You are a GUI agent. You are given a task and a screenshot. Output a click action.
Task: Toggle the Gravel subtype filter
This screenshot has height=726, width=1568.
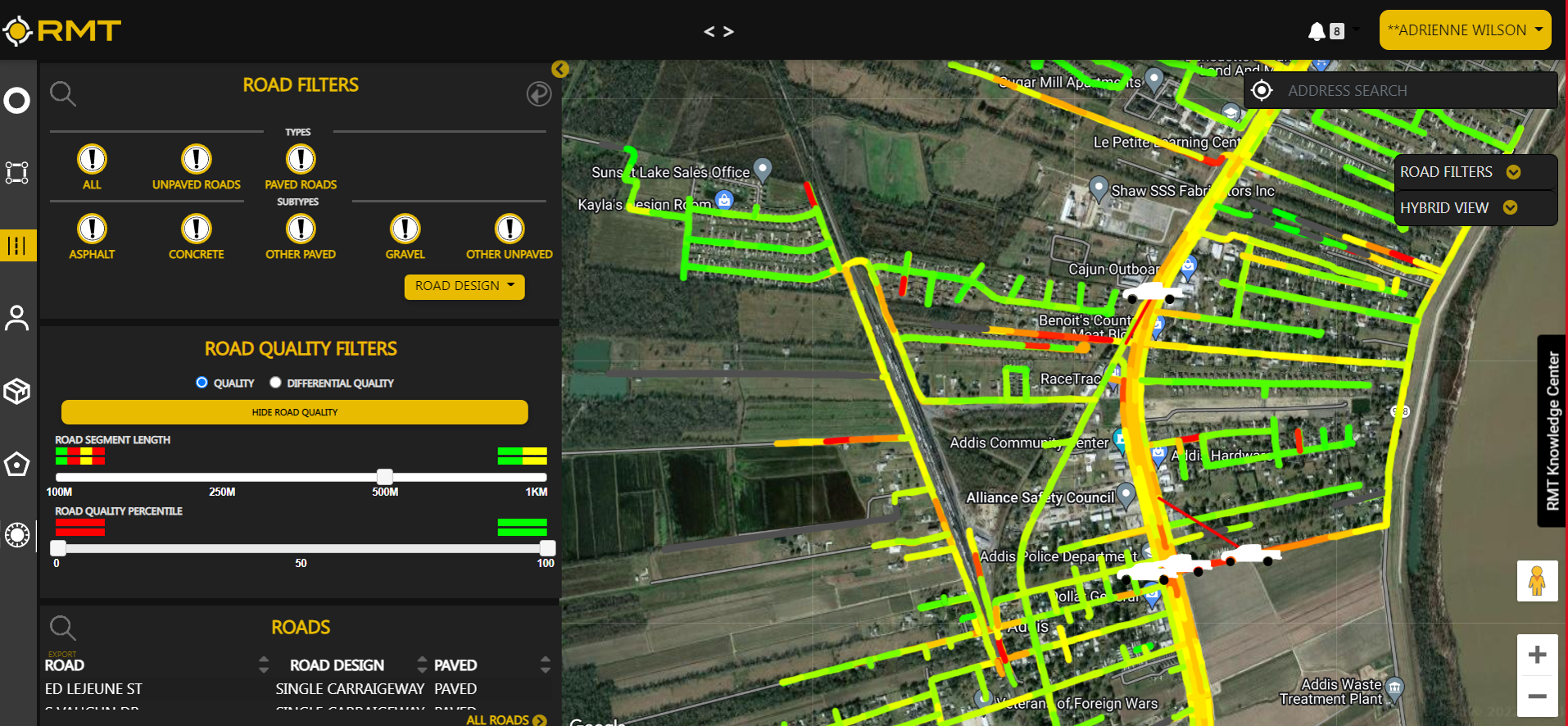pyautogui.click(x=405, y=229)
